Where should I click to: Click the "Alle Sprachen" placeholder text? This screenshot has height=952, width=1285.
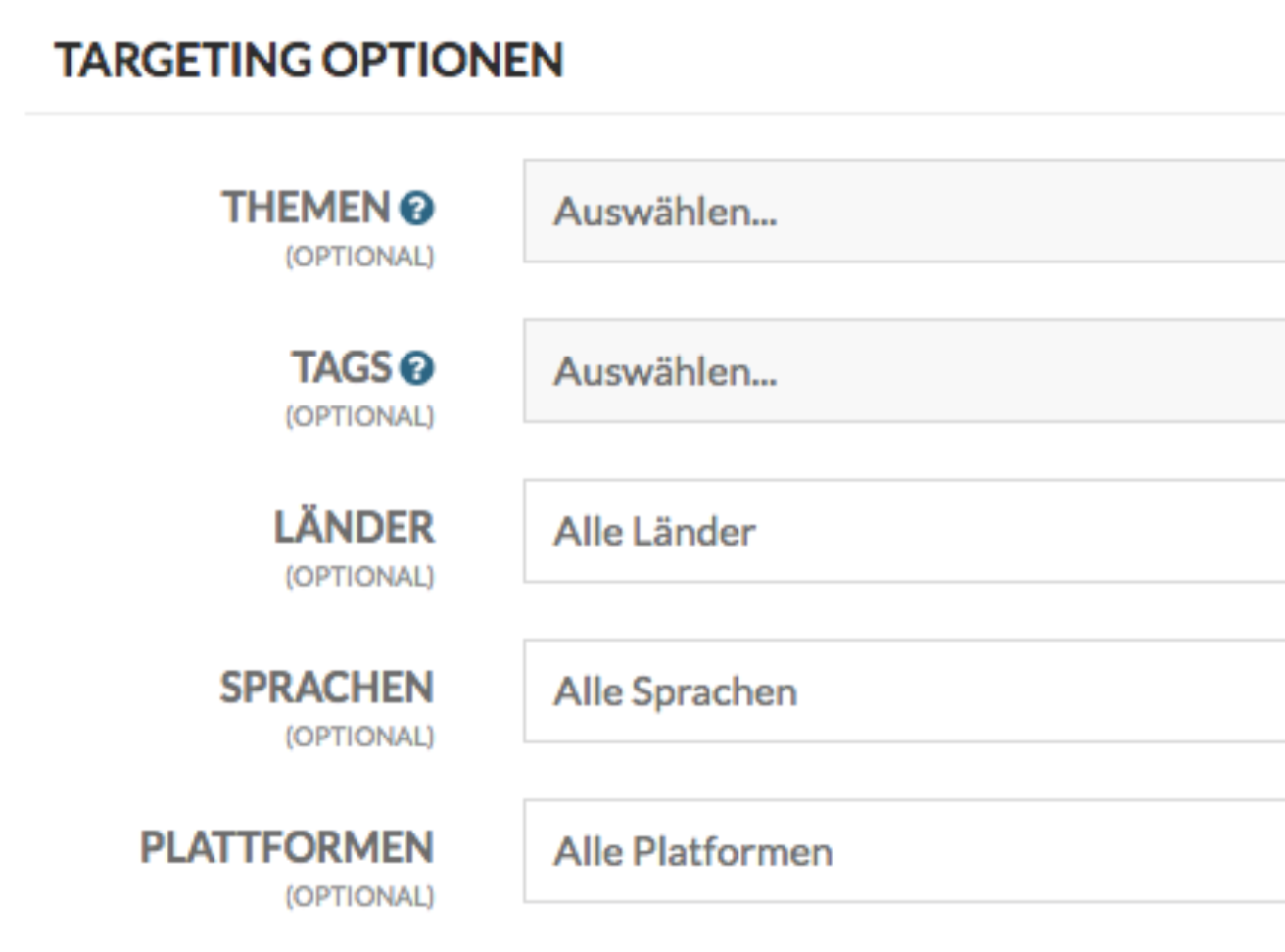coord(675,691)
